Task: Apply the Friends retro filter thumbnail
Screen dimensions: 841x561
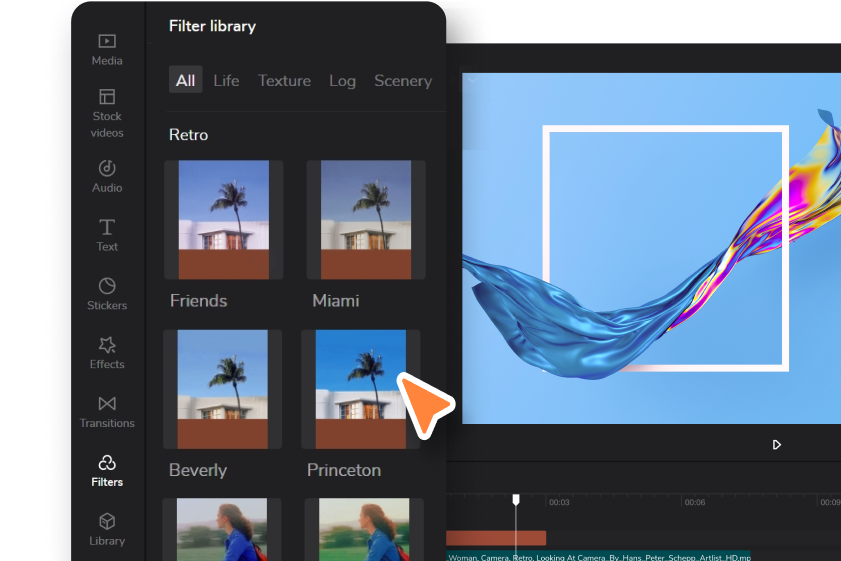Action: tap(224, 219)
